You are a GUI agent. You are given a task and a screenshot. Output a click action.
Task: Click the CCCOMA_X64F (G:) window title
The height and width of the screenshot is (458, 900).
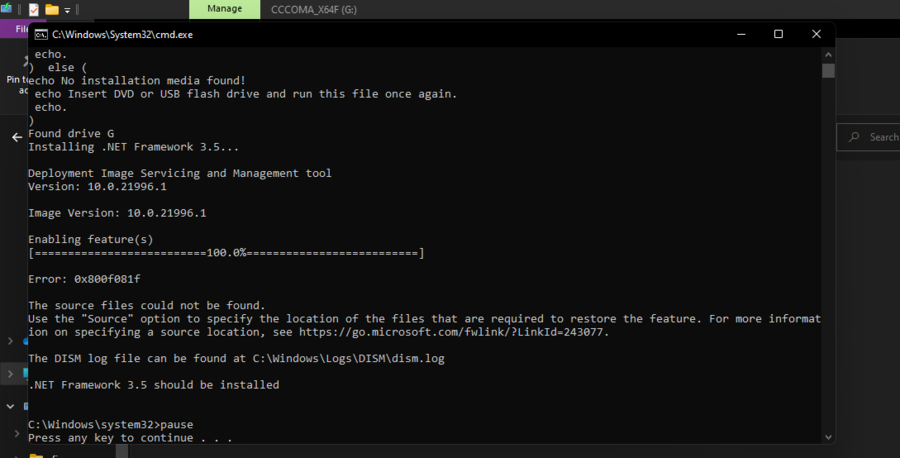click(x=313, y=9)
